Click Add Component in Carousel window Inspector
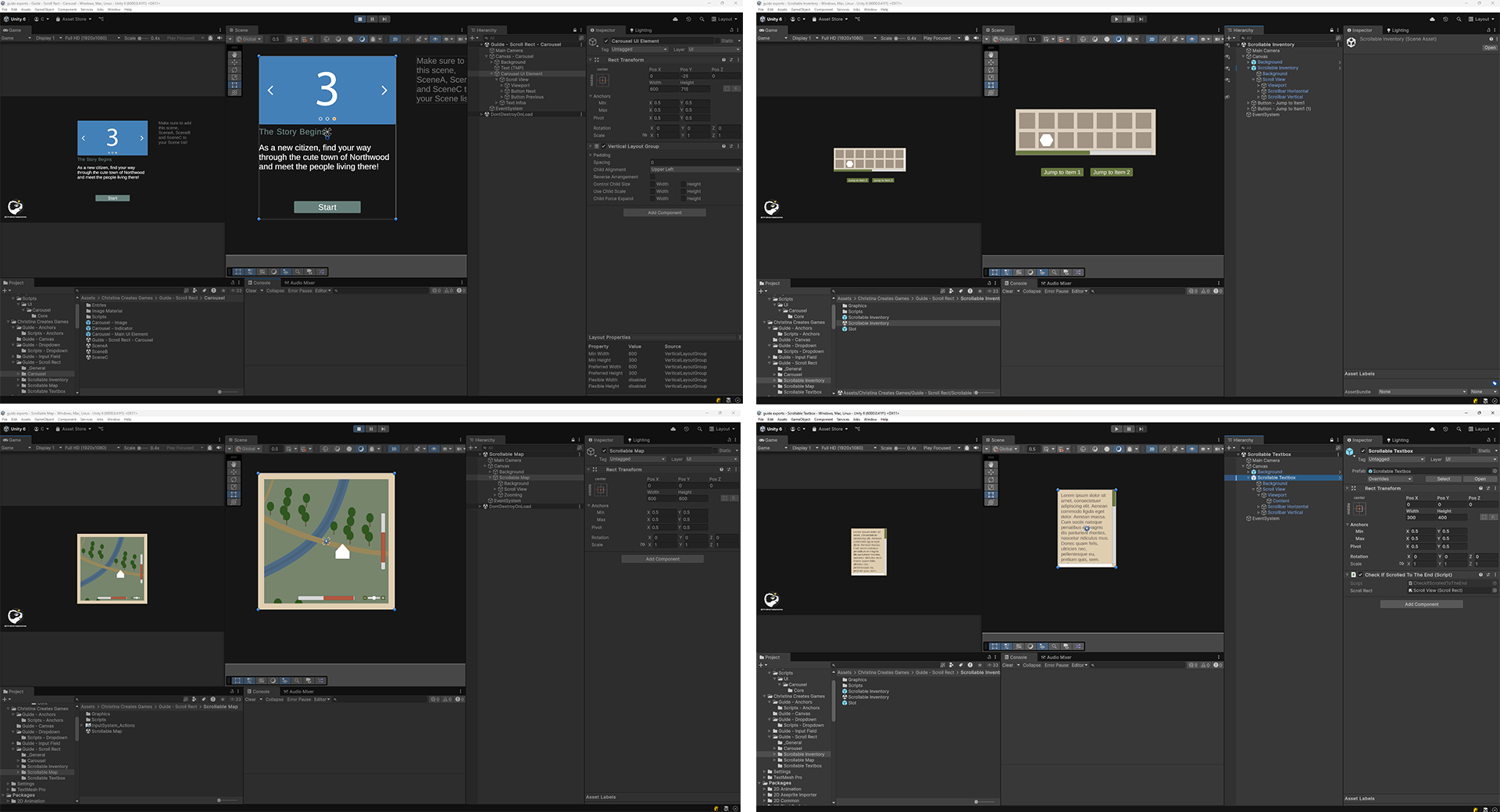 pyautogui.click(x=664, y=213)
